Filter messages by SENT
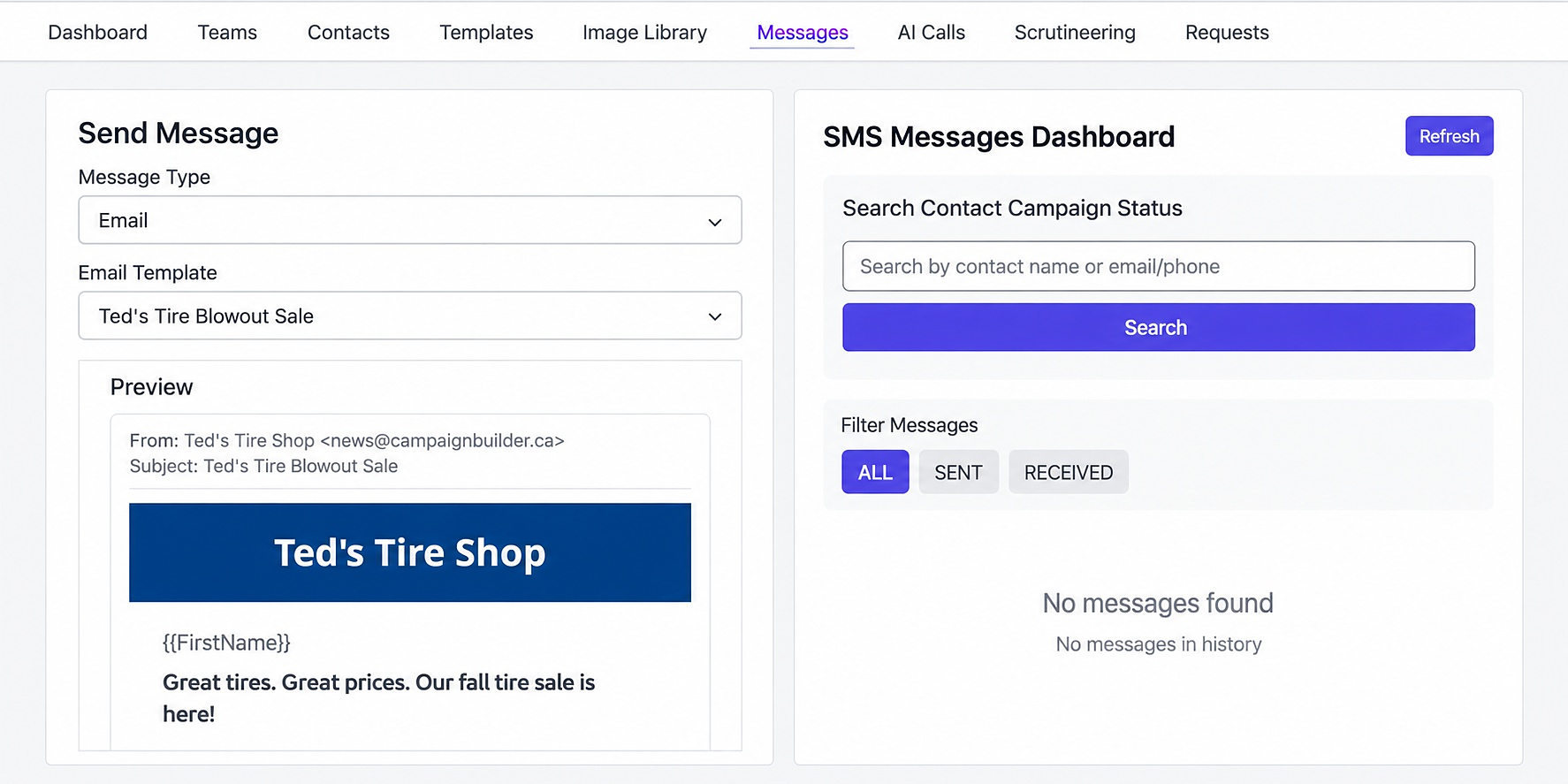 click(x=958, y=472)
